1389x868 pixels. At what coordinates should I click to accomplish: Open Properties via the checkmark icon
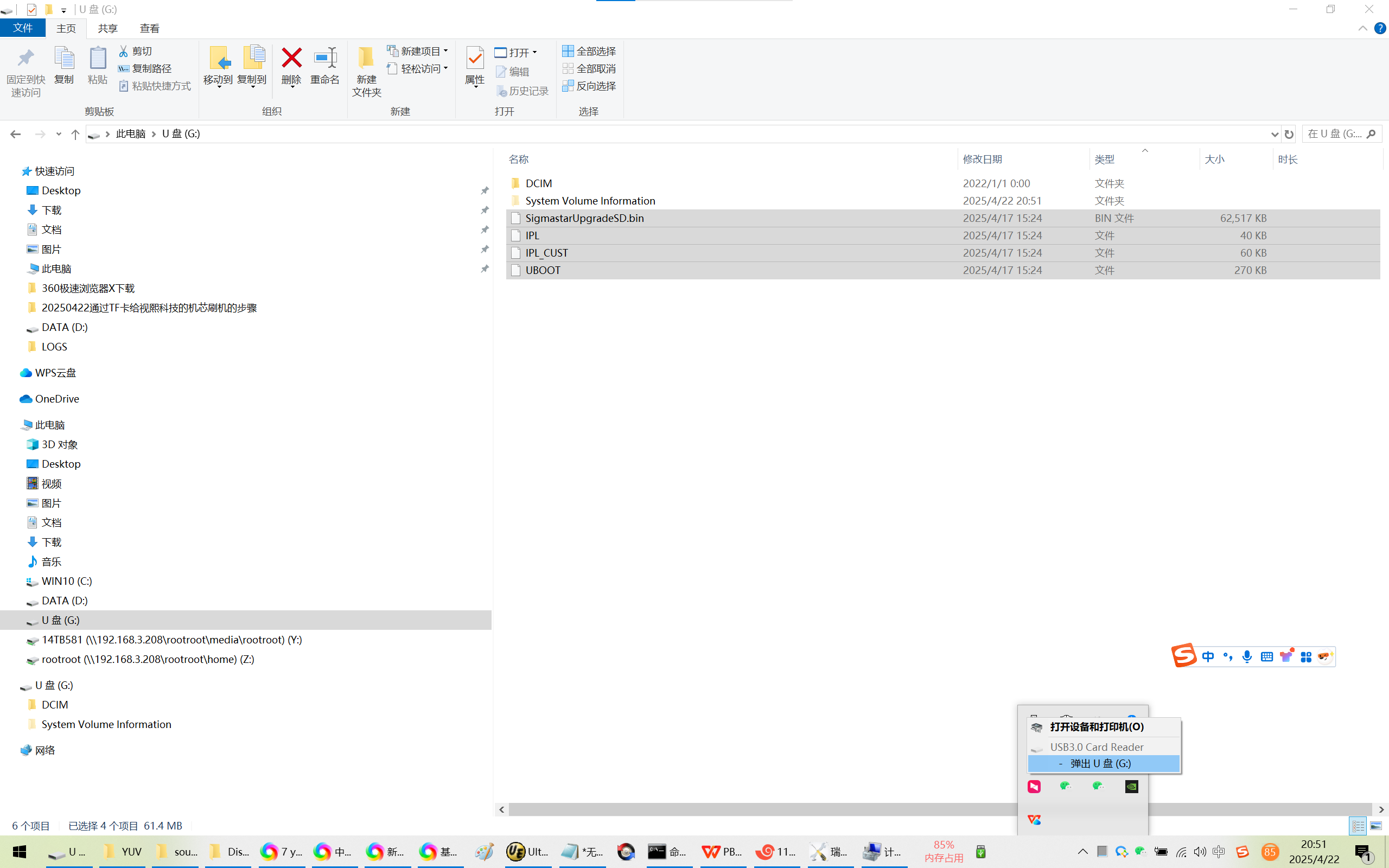coord(475,58)
